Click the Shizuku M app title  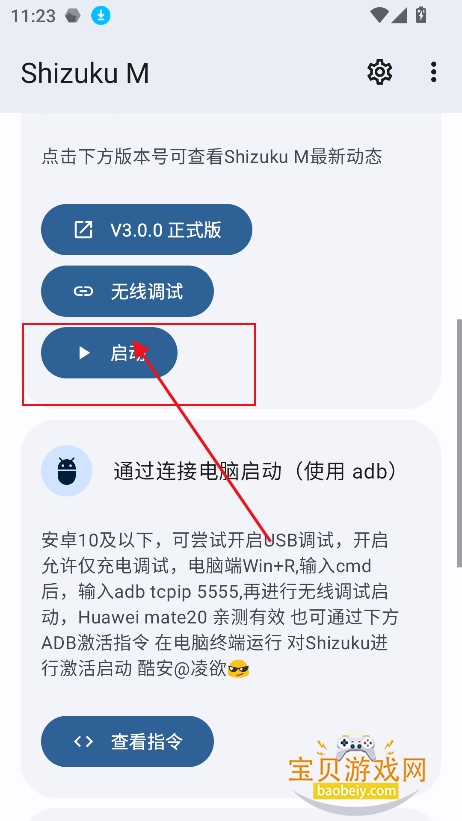click(85, 73)
